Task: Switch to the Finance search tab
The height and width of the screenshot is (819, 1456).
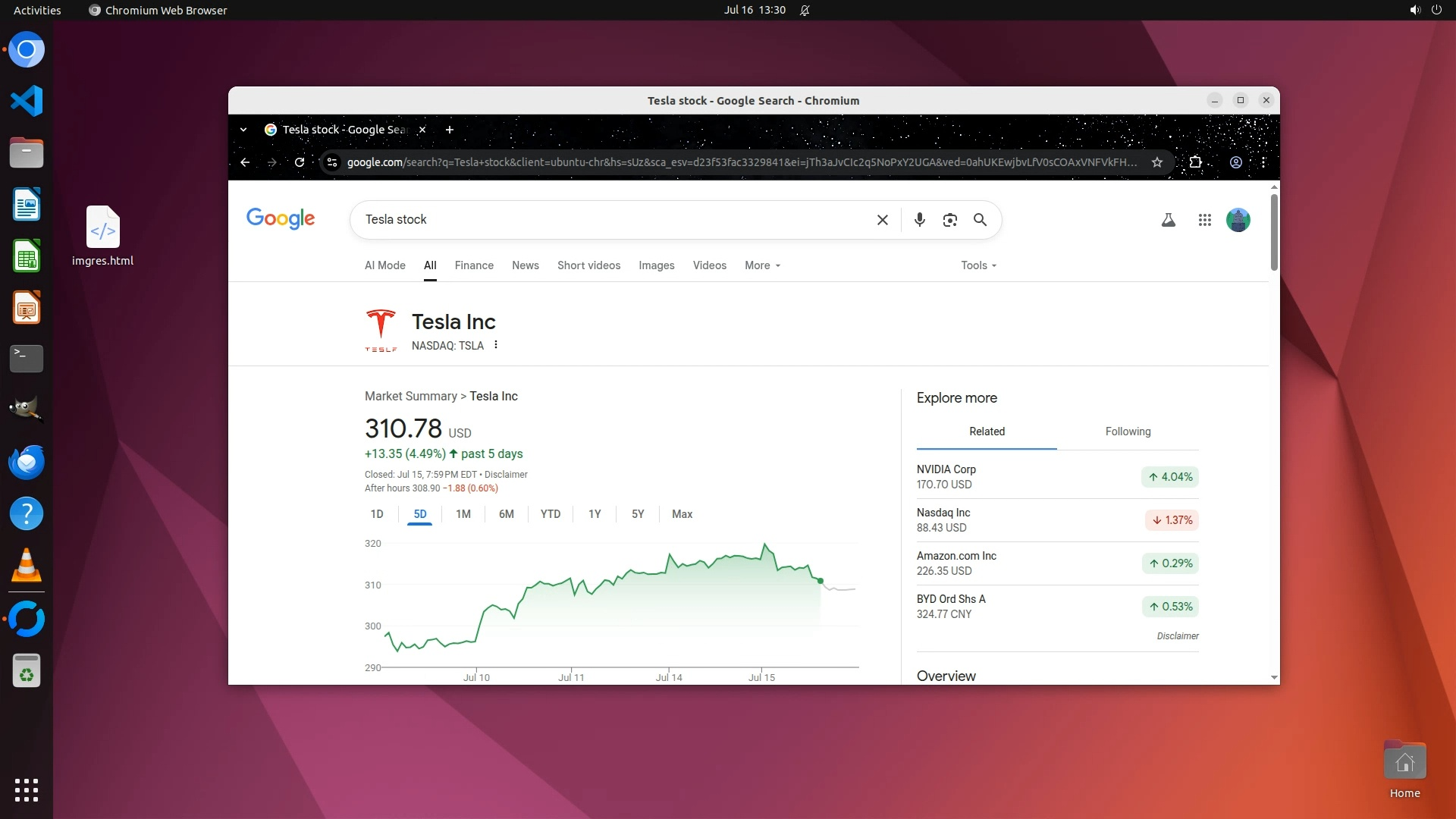Action: click(474, 265)
